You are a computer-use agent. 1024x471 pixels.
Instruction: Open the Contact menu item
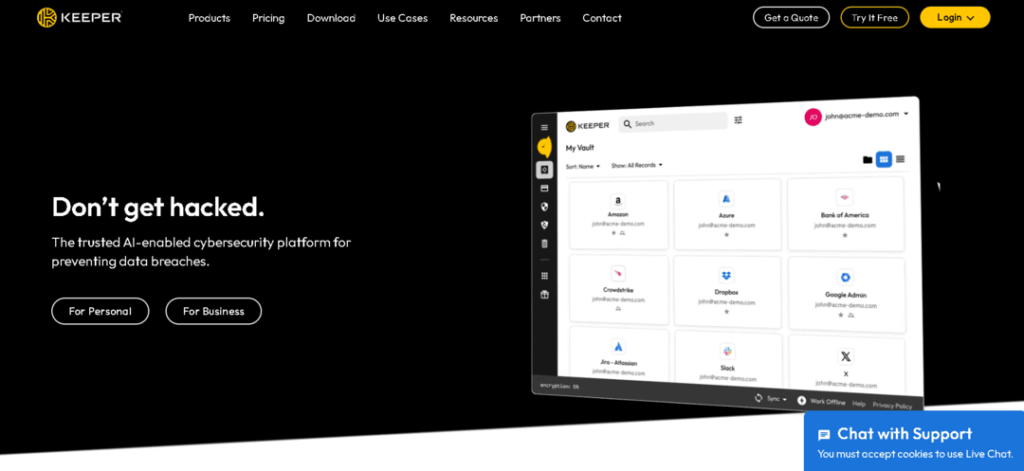point(602,18)
